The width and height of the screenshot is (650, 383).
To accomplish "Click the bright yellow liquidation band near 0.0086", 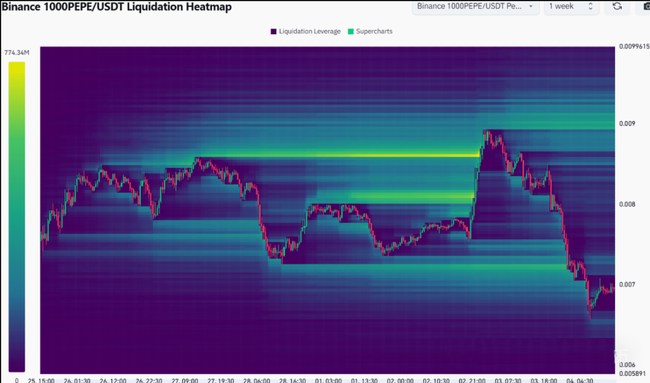I will pyautogui.click(x=340, y=155).
